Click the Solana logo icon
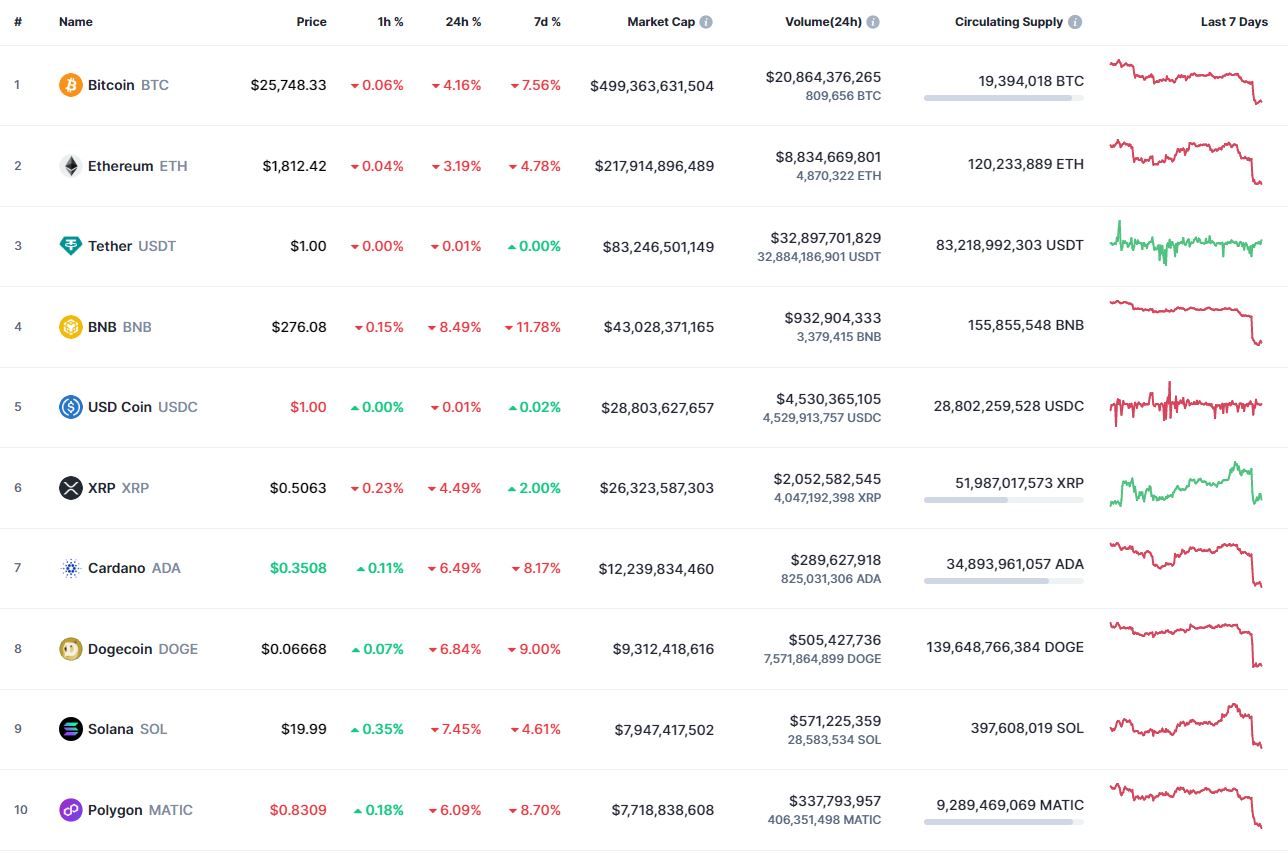Screen dimensions: 1288x853 tap(70, 729)
